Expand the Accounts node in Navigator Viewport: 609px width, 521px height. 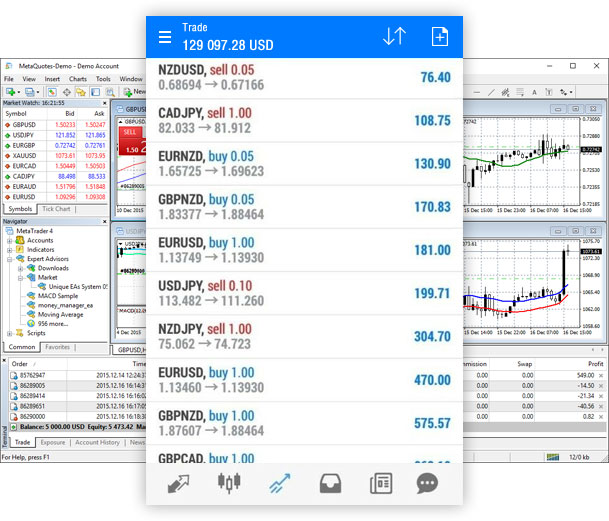pyautogui.click(x=9, y=240)
